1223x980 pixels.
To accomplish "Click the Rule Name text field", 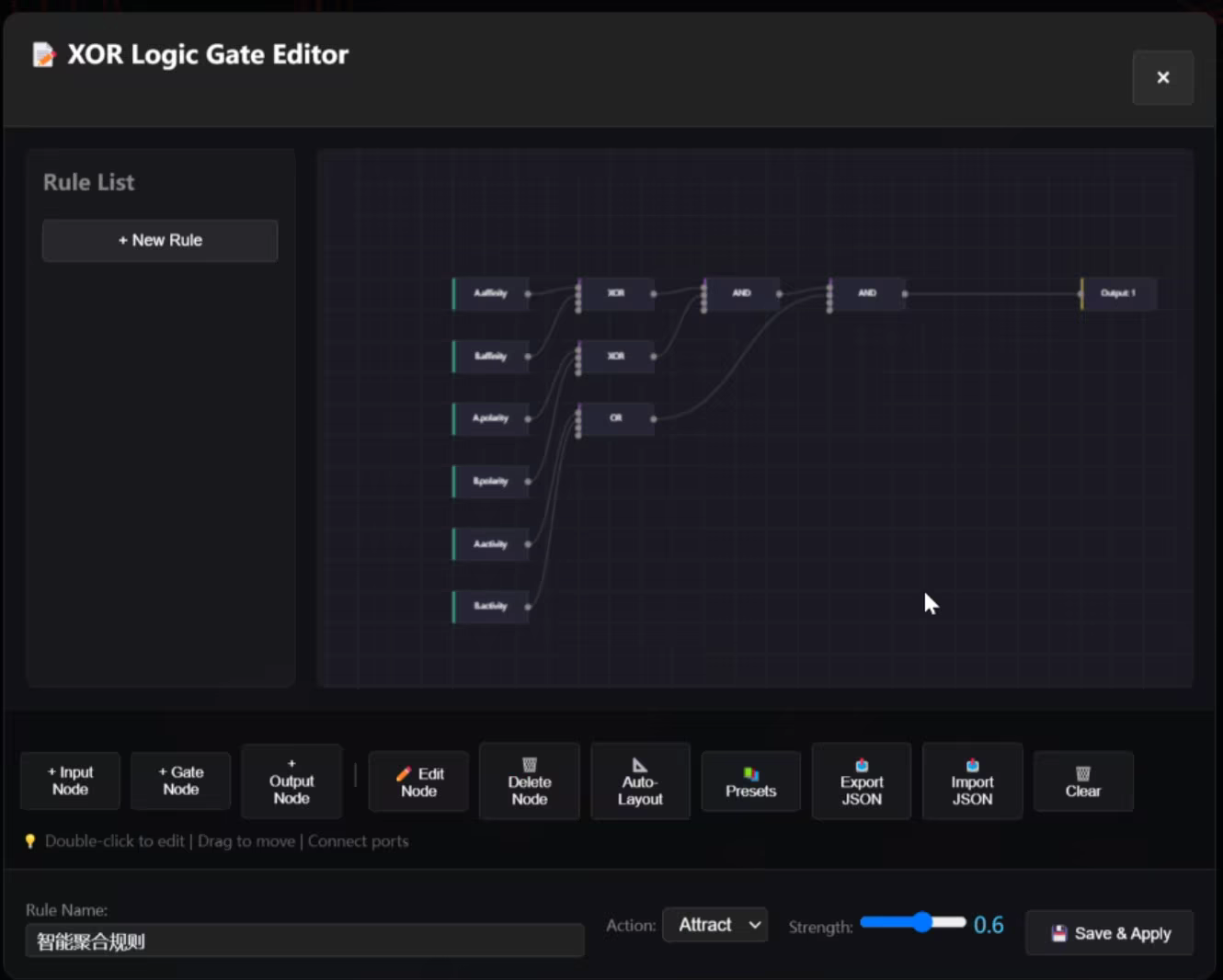I will click(x=304, y=940).
